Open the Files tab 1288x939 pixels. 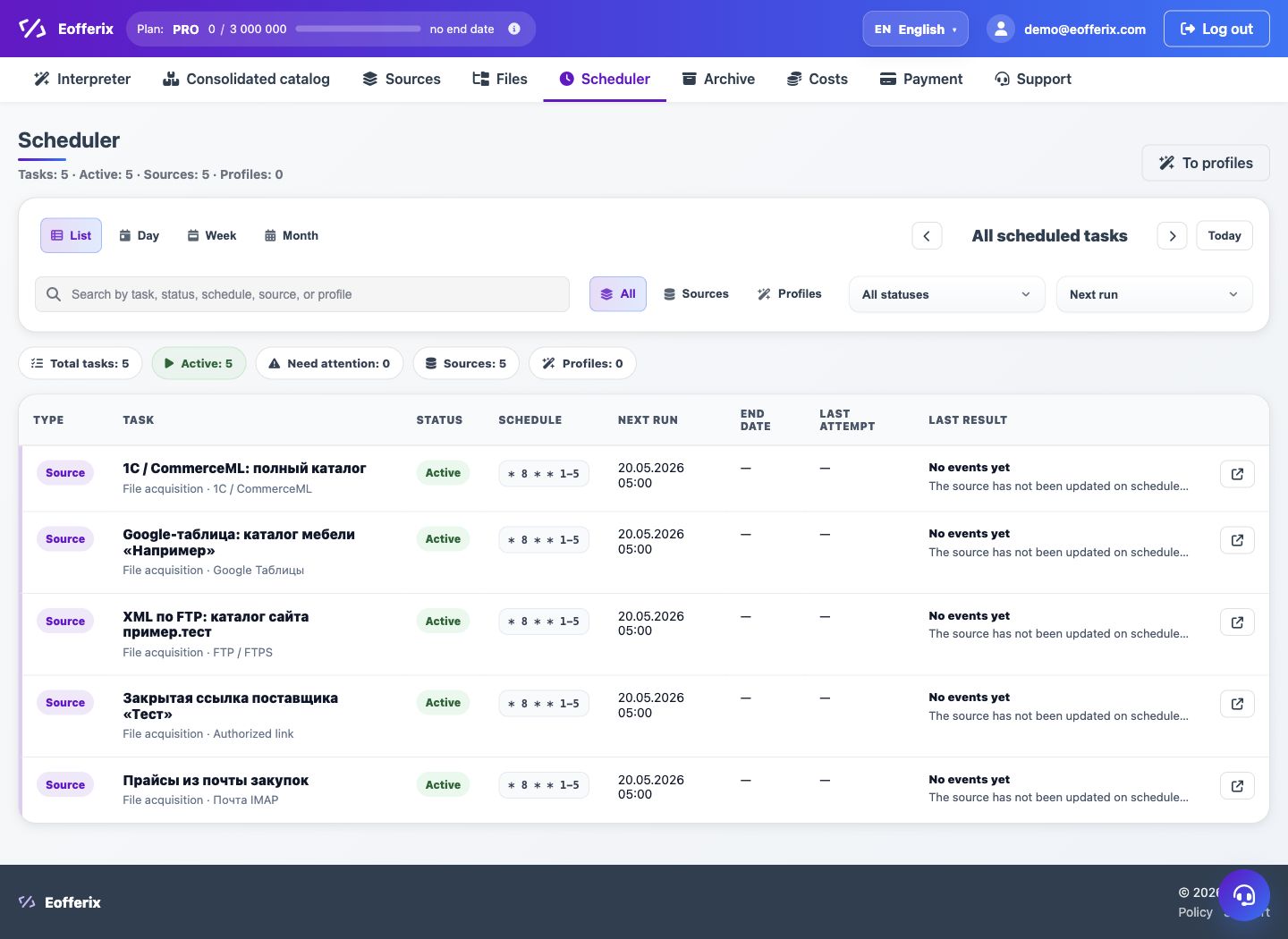point(500,79)
